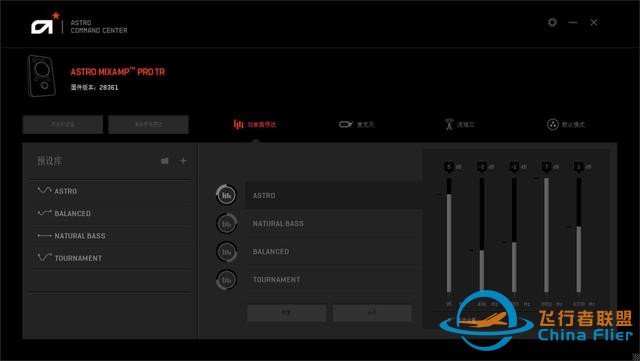Click the circular EQ icon beside the ASTRO slot
The width and height of the screenshot is (640, 361).
227,195
